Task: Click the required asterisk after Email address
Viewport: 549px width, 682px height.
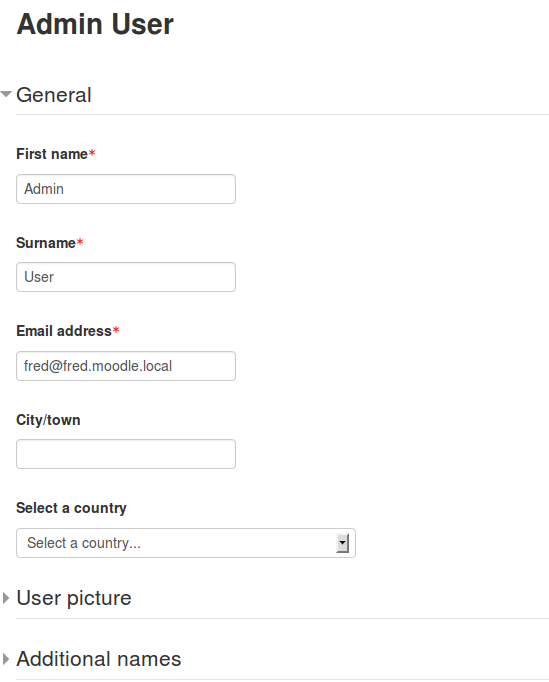Action: point(116,331)
